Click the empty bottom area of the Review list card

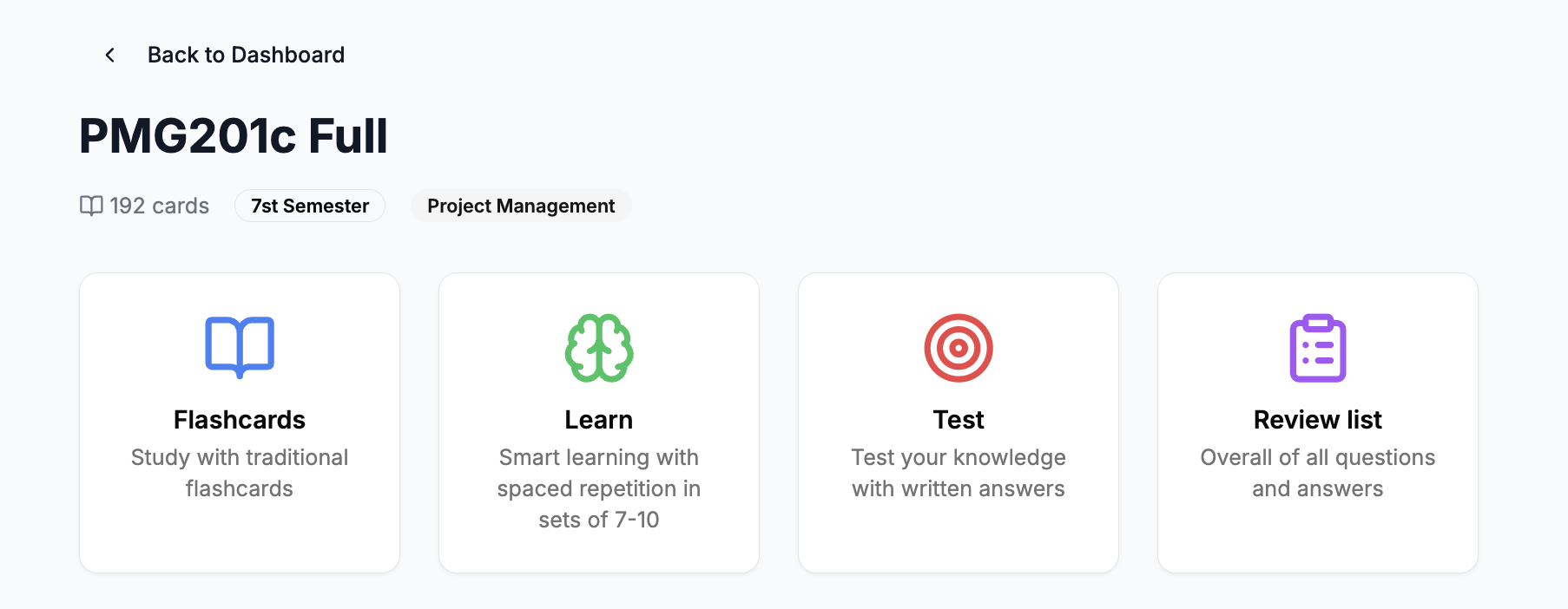pyautogui.click(x=1318, y=542)
